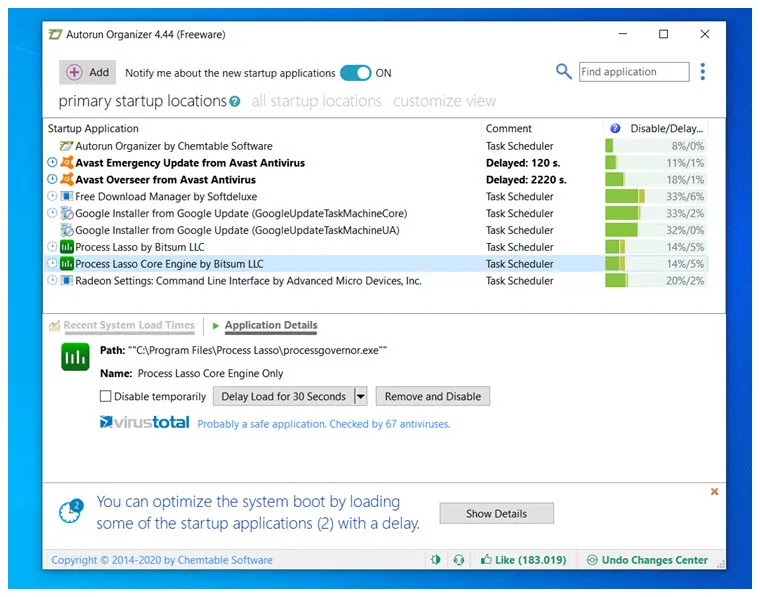The image size is (760, 597).
Task: Click the clock icon beside Avast Overseer
Action: [x=52, y=179]
